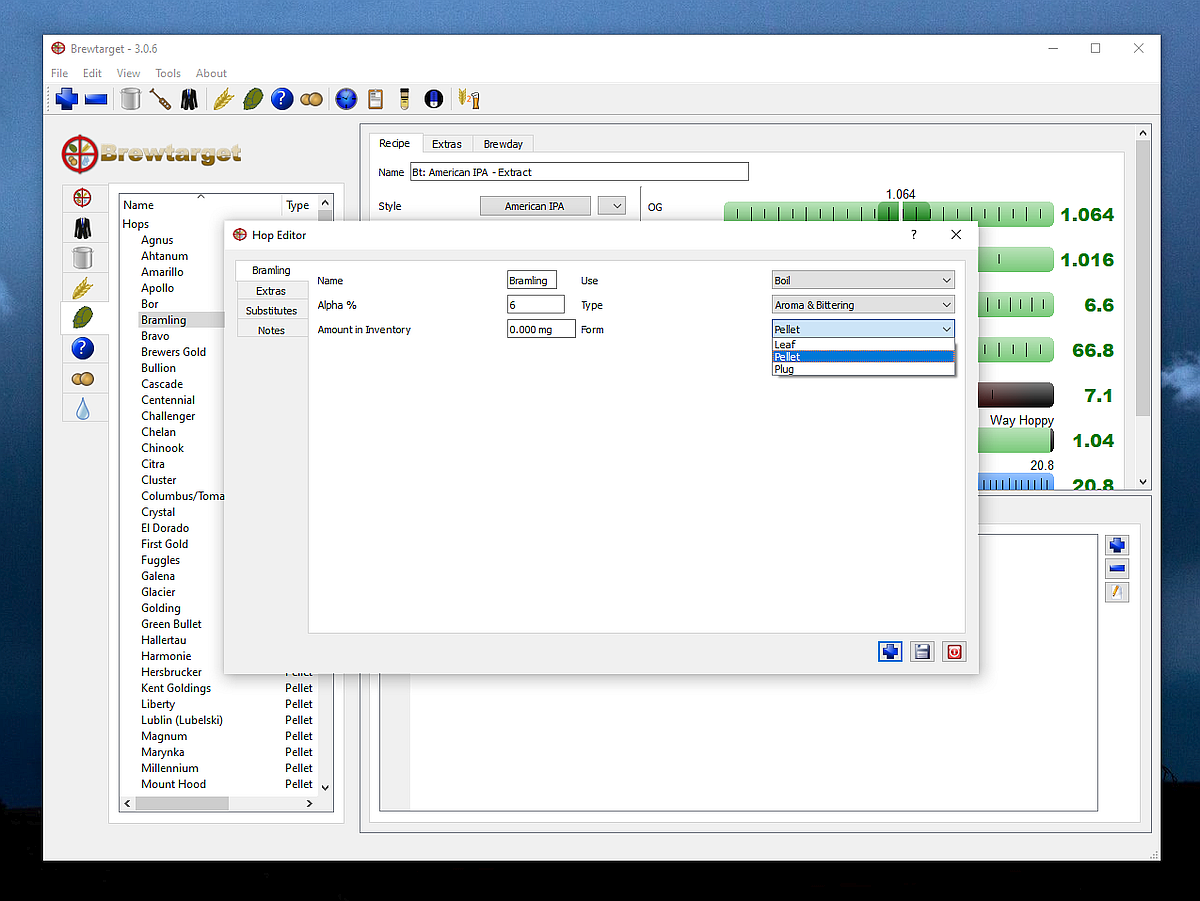Open the Edit menu
Screen dimensions: 1200x901
click(92, 73)
